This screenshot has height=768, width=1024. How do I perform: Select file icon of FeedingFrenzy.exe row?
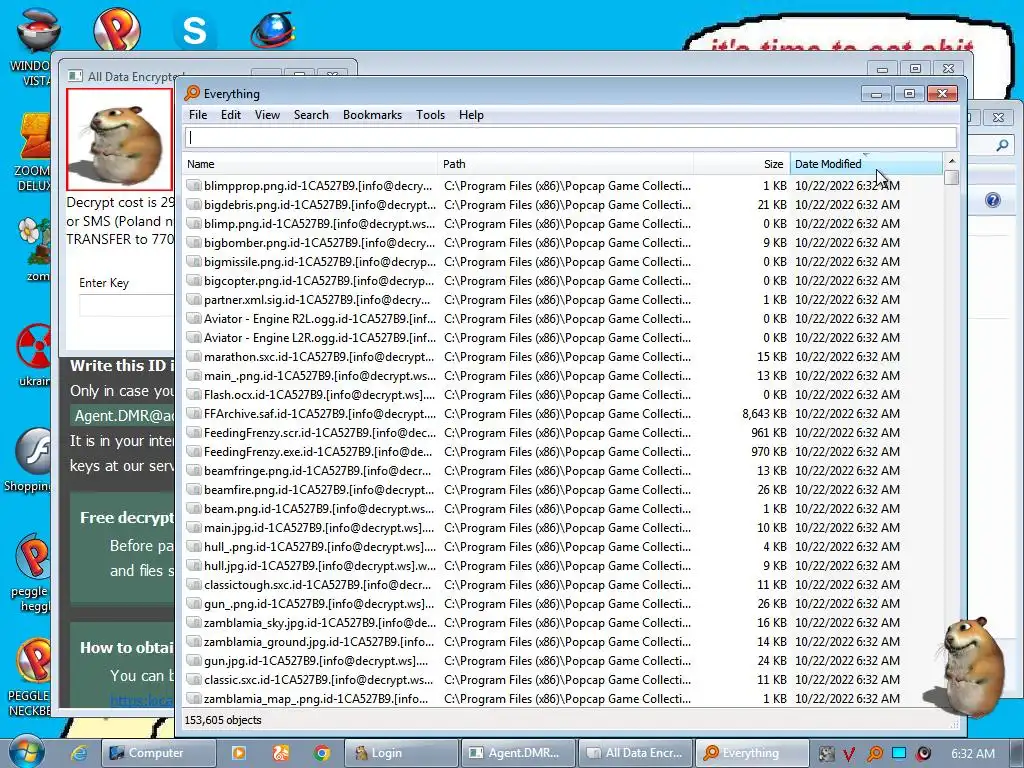(193, 451)
